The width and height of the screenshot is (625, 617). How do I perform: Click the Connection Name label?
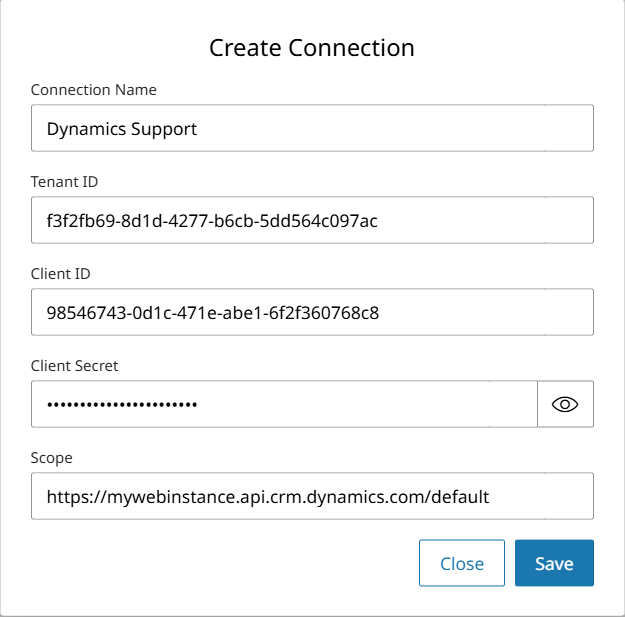[x=94, y=90]
